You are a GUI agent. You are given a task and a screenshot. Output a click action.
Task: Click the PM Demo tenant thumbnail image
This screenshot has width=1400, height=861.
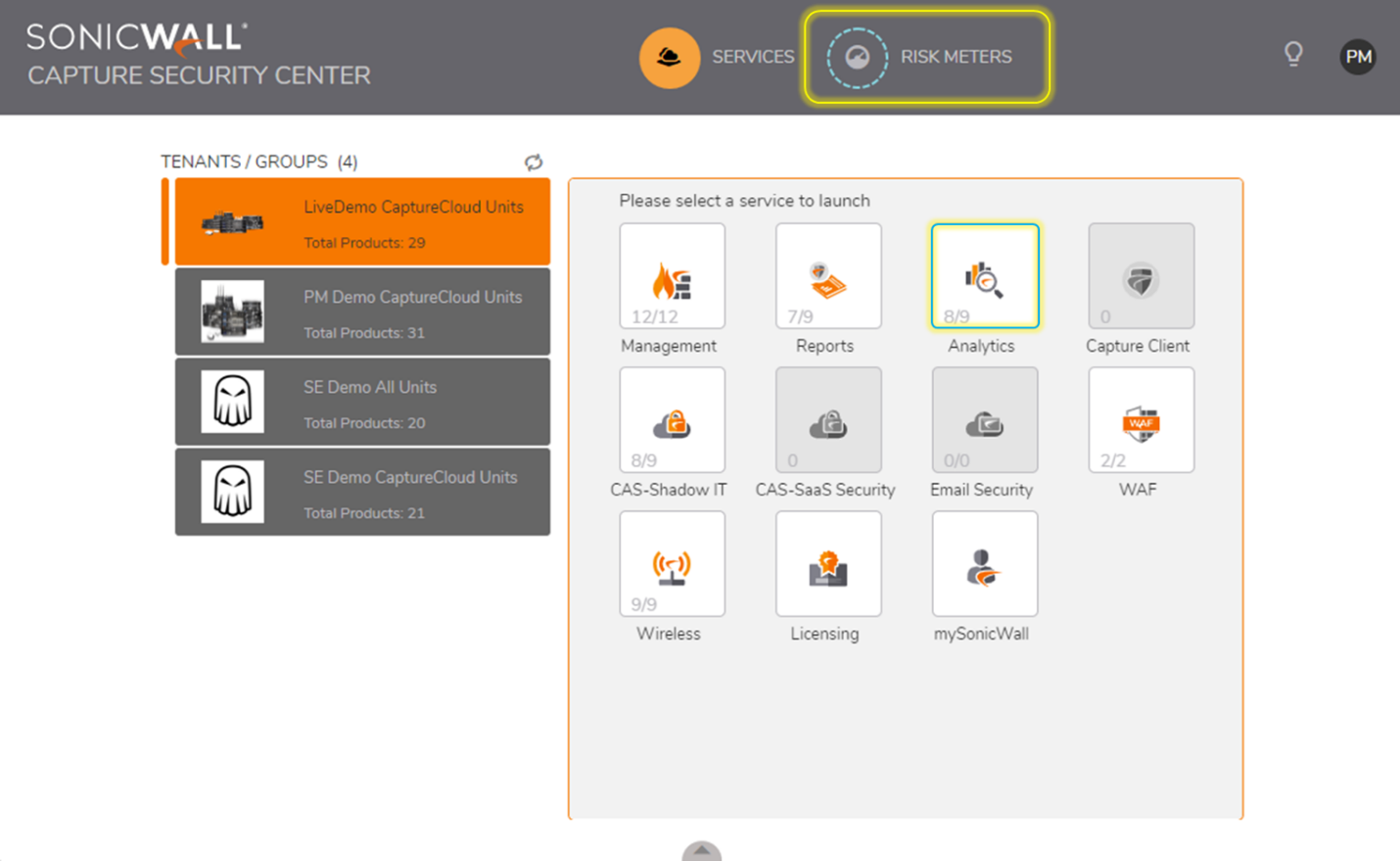[x=232, y=311]
